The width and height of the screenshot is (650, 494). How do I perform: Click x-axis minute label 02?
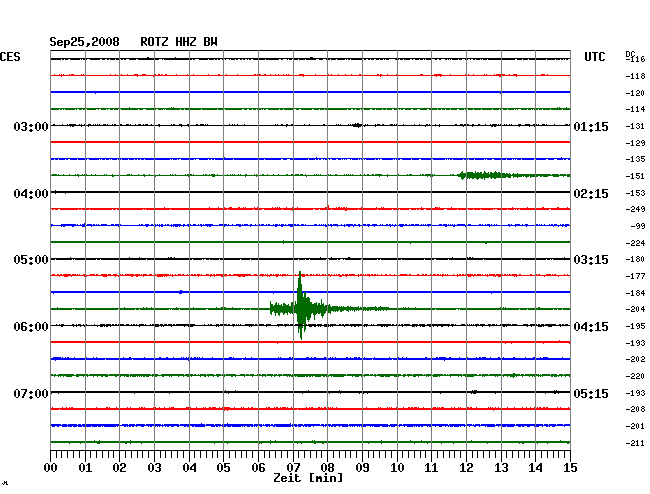point(119,467)
